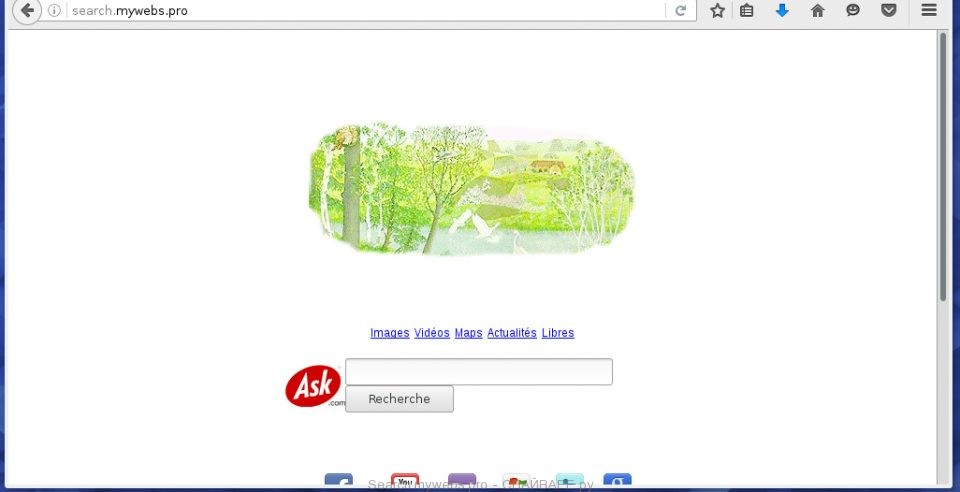Open the hamburger menu
The height and width of the screenshot is (492, 960).
(x=929, y=10)
